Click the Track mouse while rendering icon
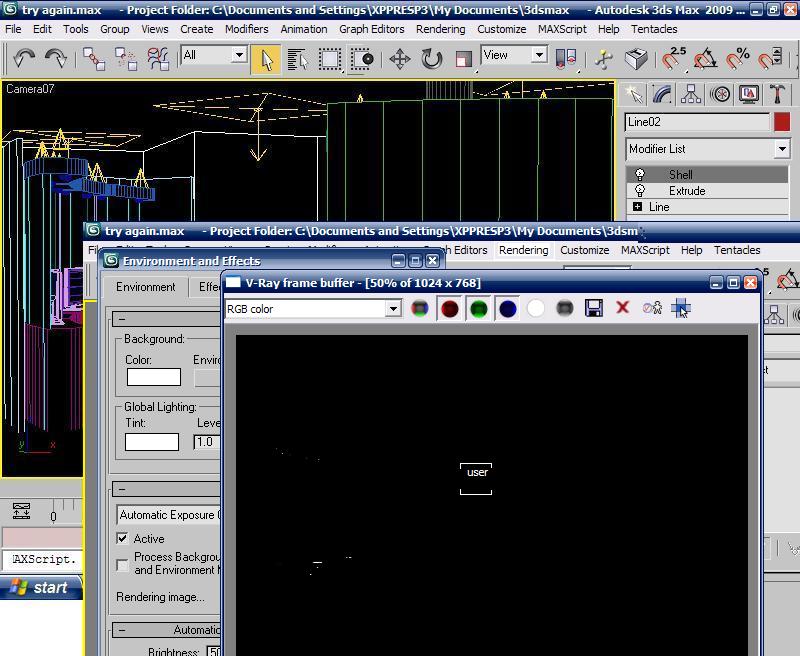This screenshot has height=656, width=800. pyautogui.click(x=681, y=308)
